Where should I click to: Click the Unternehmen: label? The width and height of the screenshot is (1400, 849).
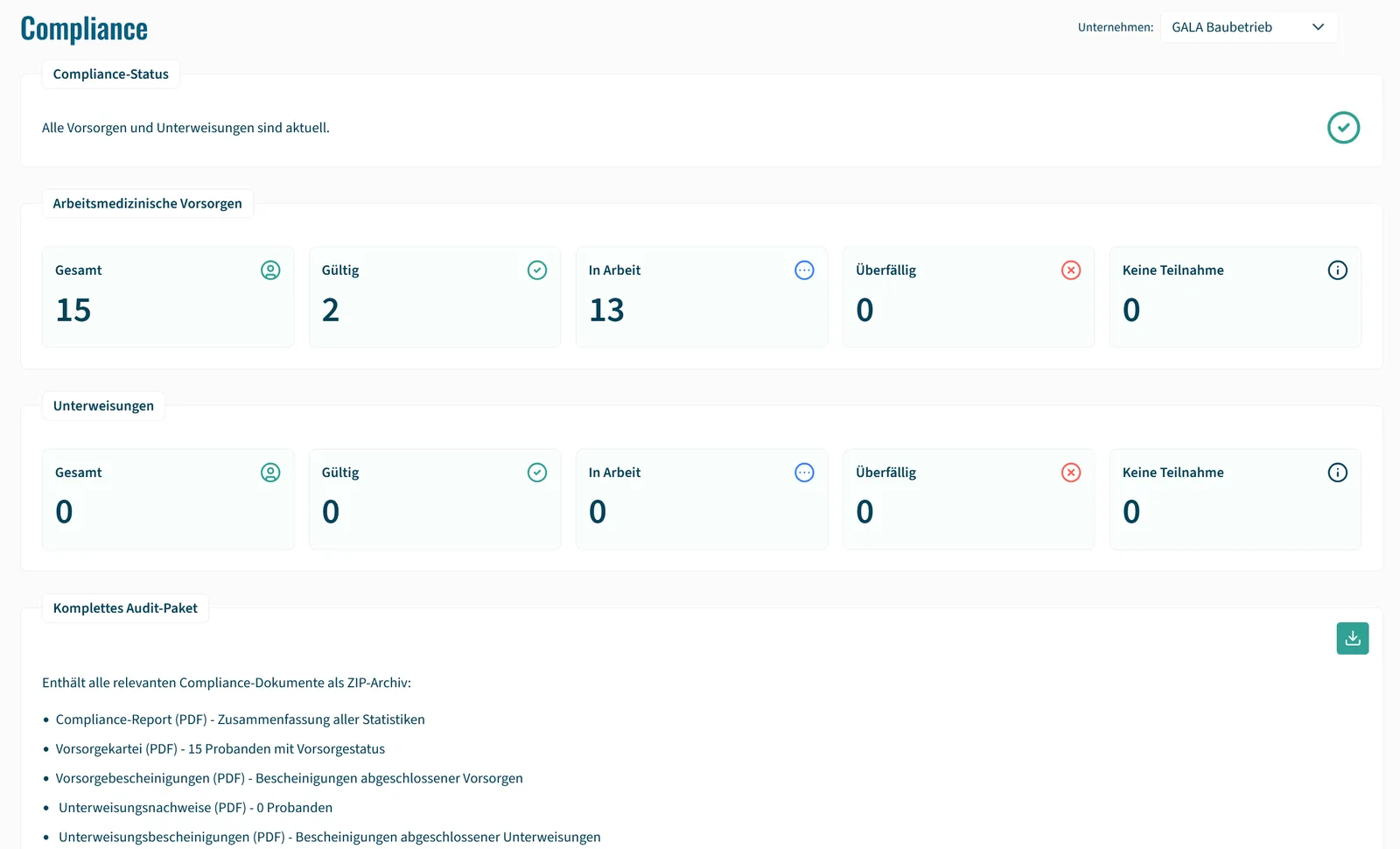point(1116,27)
